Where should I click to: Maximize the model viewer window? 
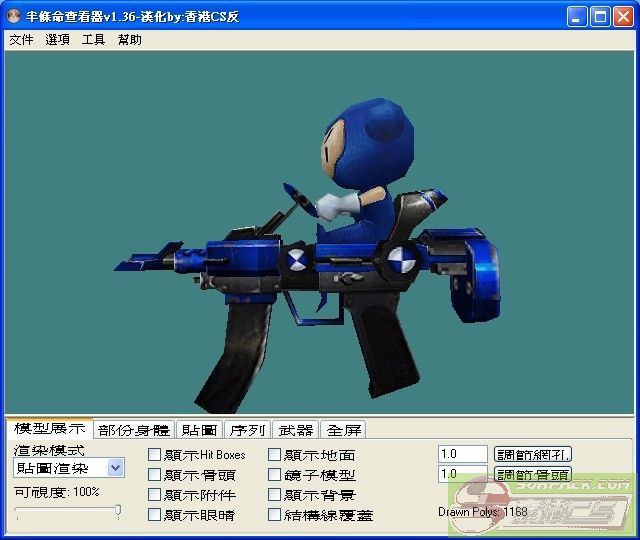[x=600, y=17]
